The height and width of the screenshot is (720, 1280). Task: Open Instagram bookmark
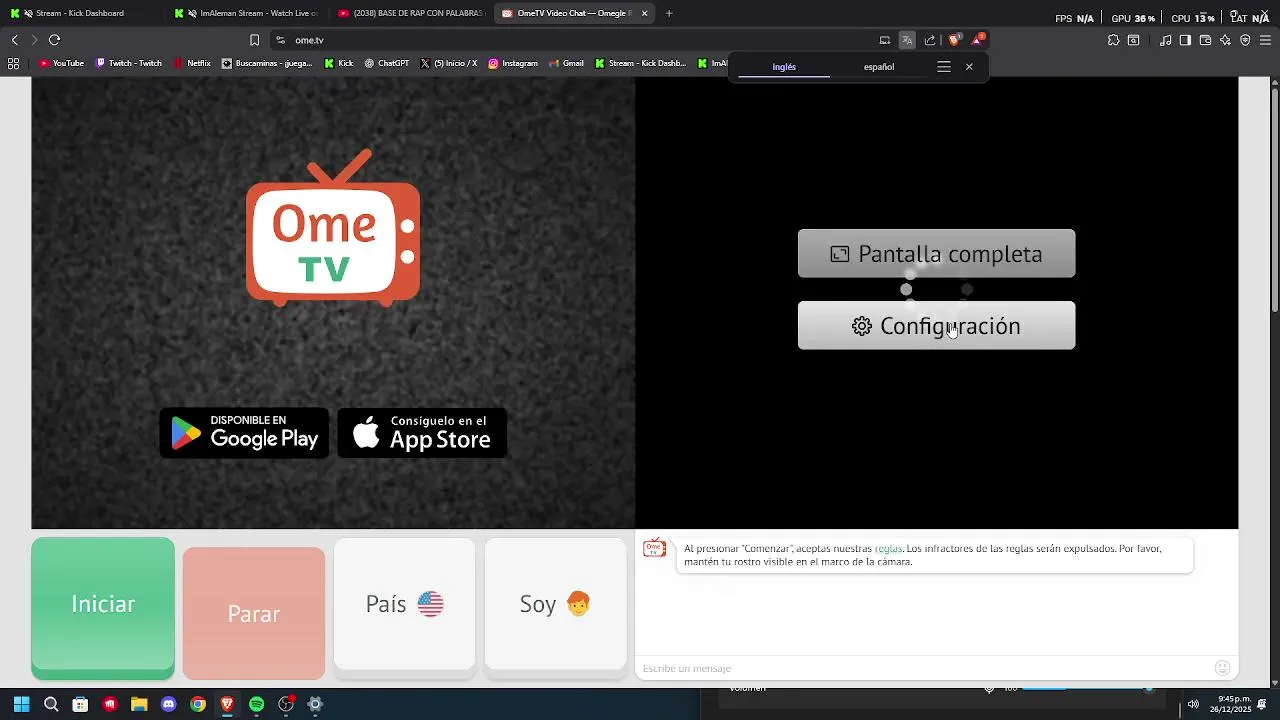point(513,63)
